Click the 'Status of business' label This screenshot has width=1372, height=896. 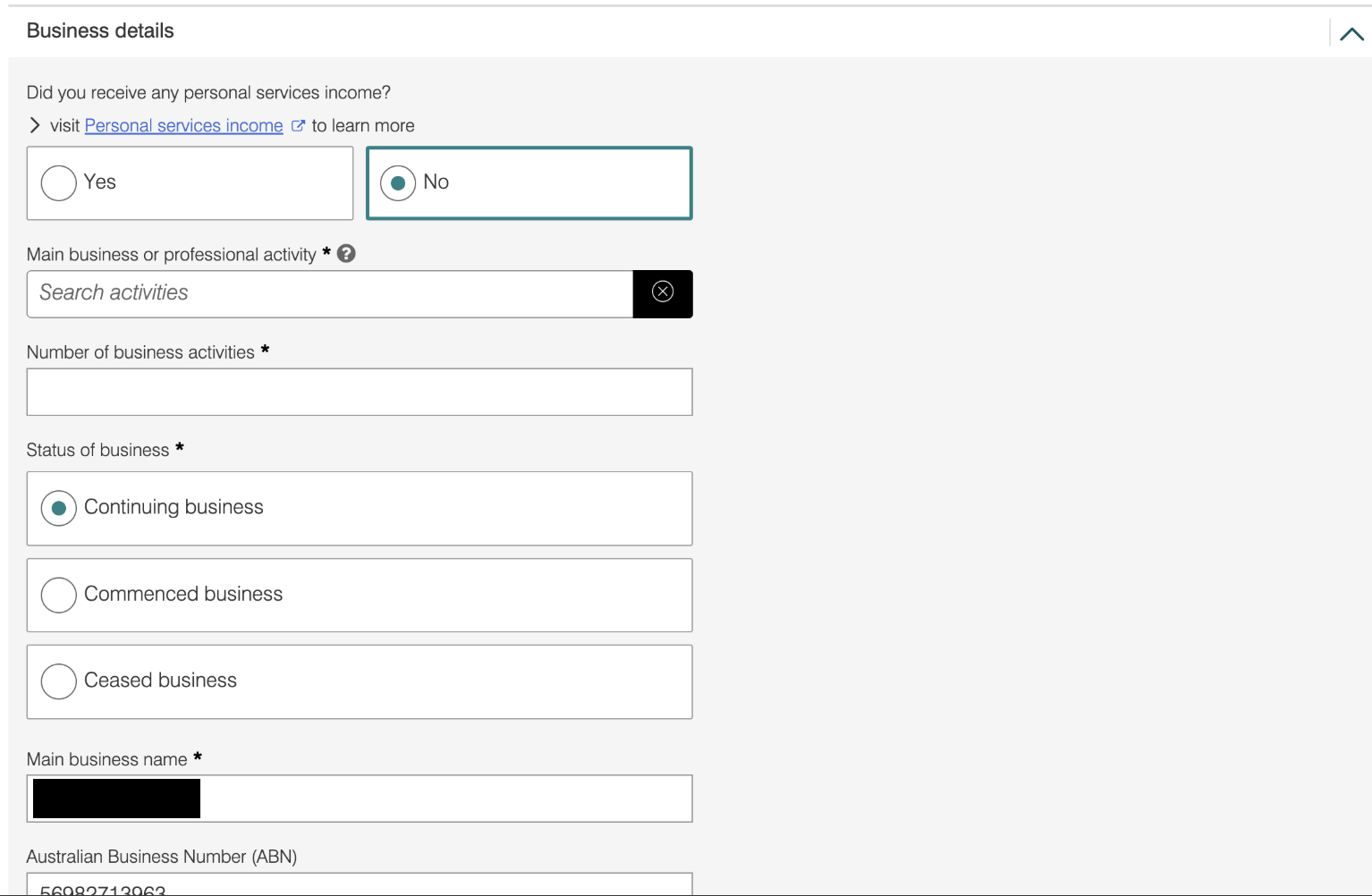pos(98,450)
